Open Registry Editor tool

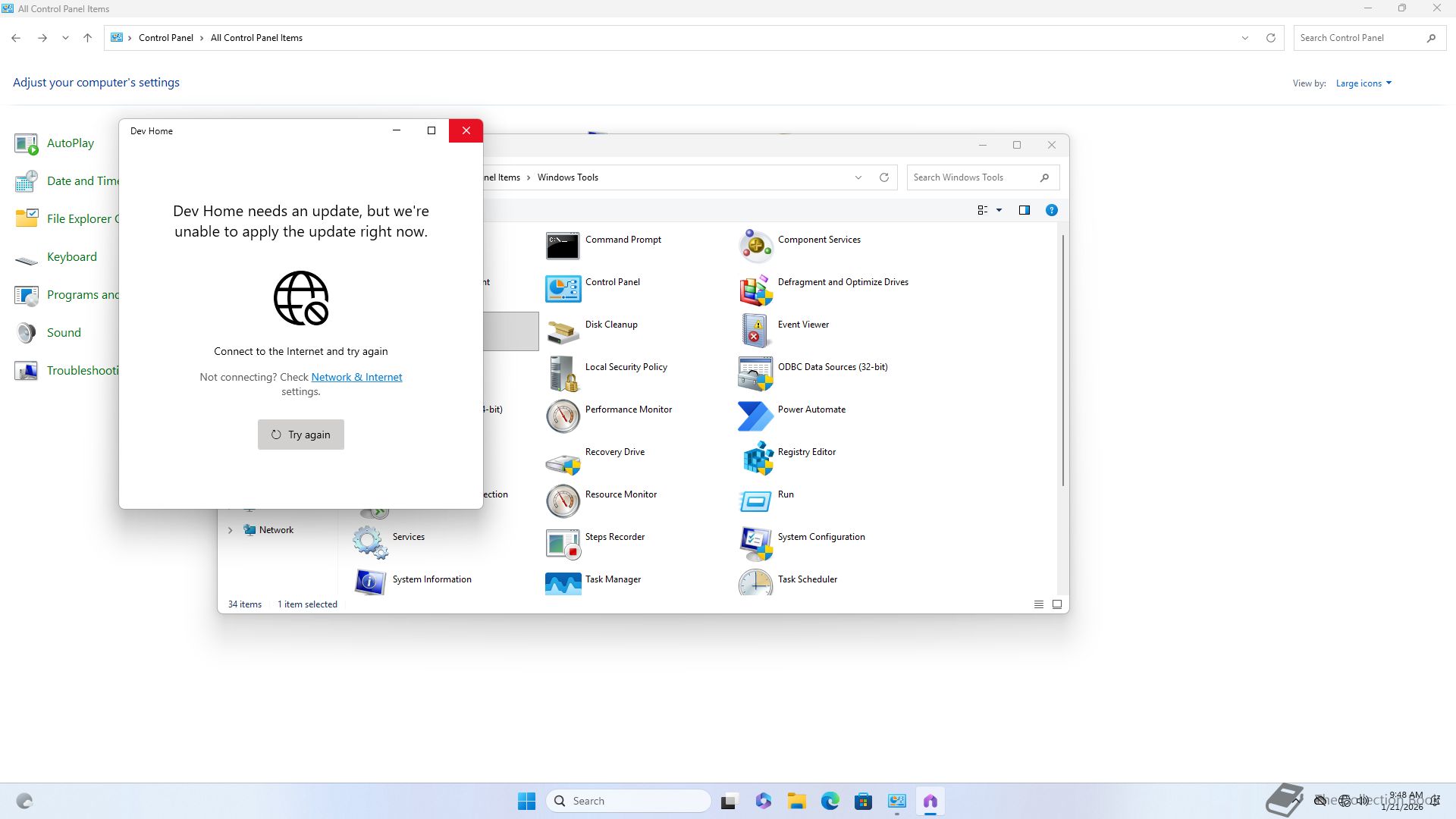click(756, 458)
